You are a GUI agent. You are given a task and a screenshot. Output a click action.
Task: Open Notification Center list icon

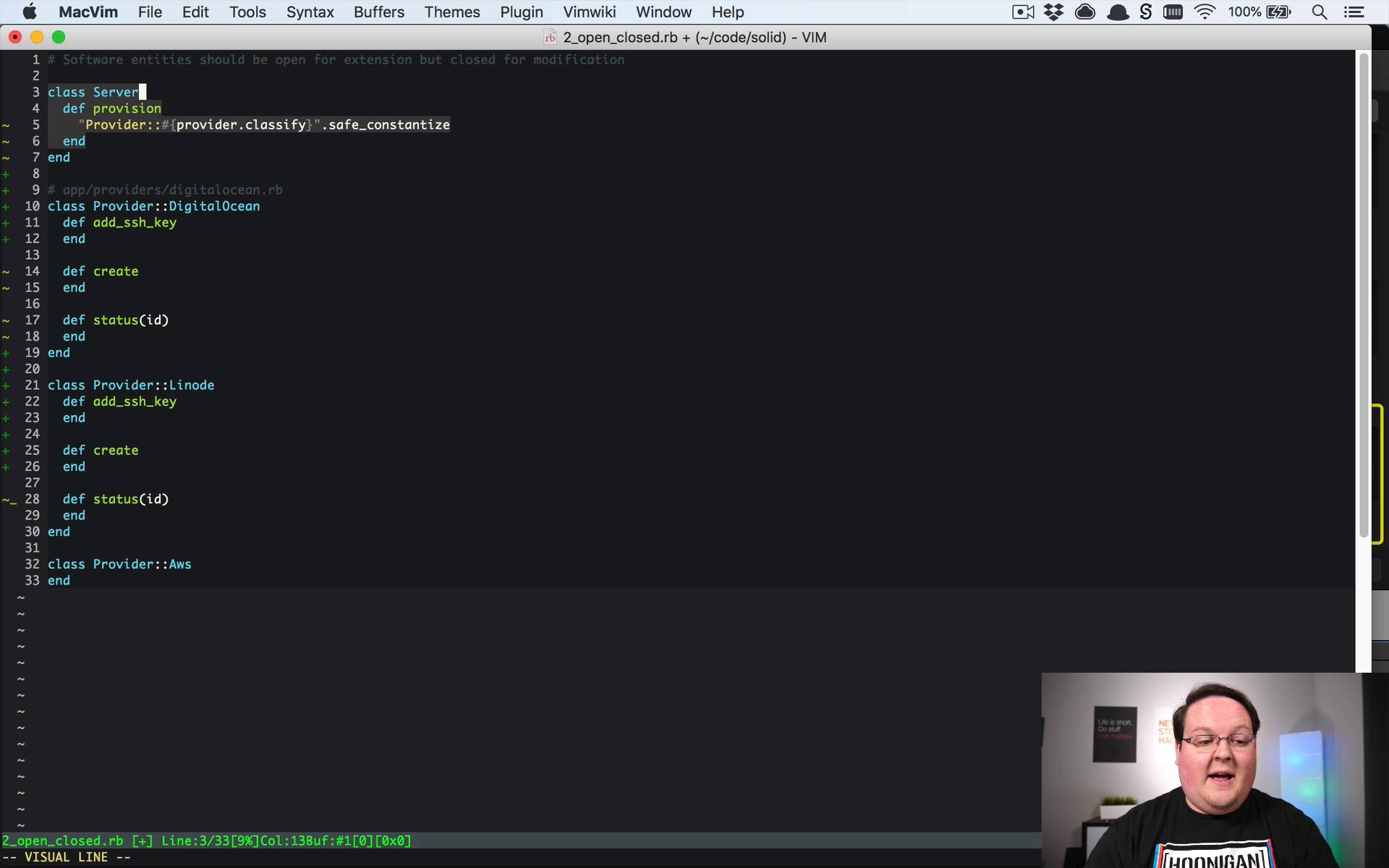1354,12
